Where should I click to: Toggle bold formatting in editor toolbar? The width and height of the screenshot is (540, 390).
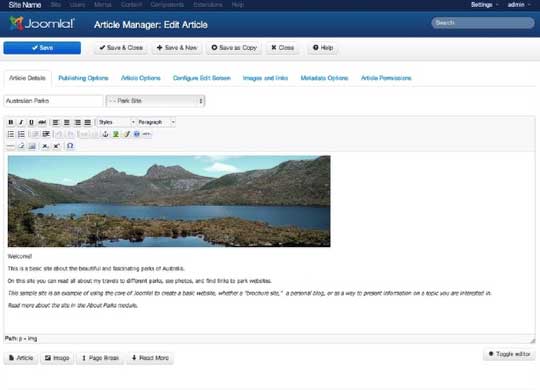point(11,122)
